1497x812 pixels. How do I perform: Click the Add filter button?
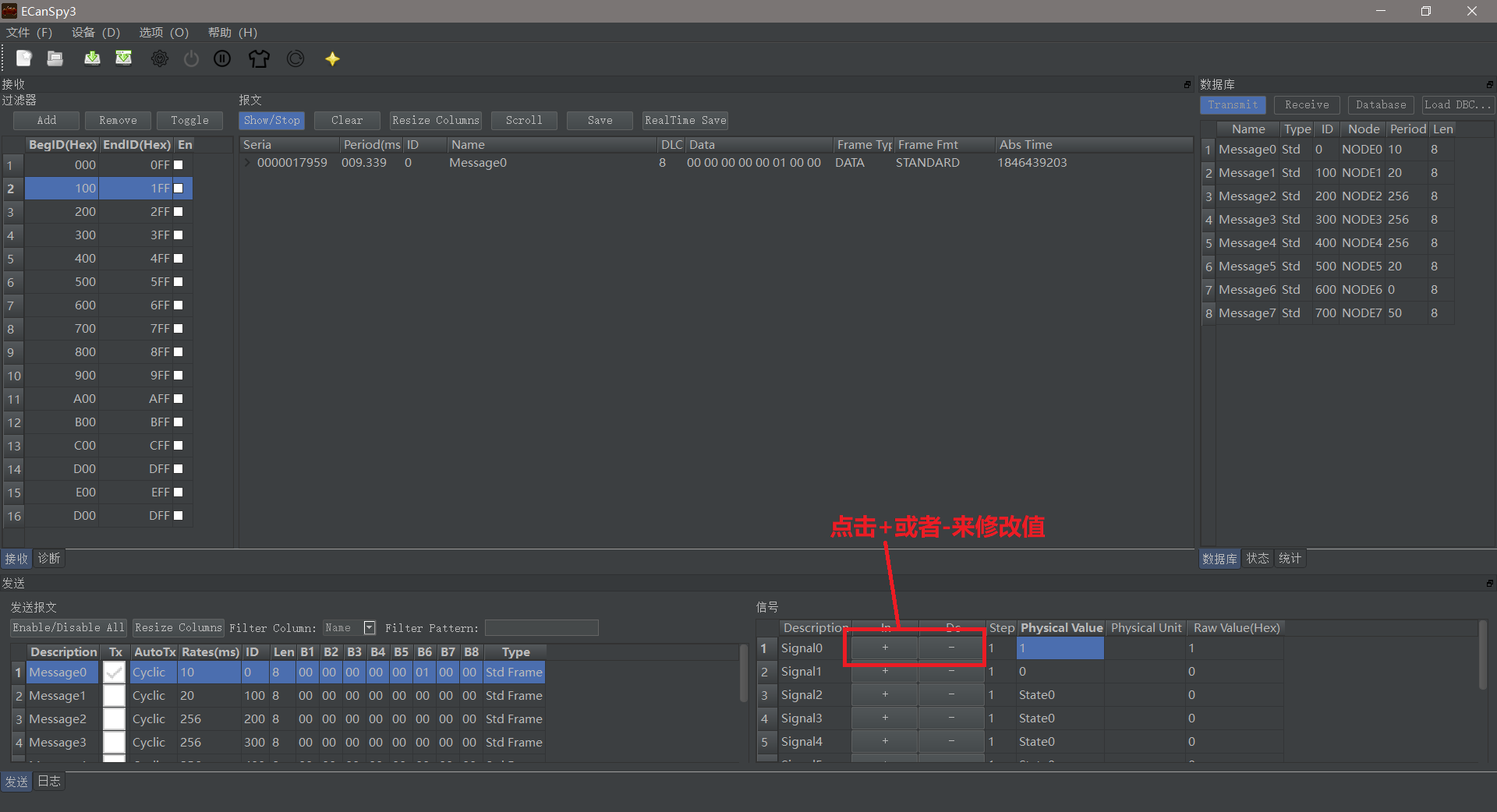47,121
